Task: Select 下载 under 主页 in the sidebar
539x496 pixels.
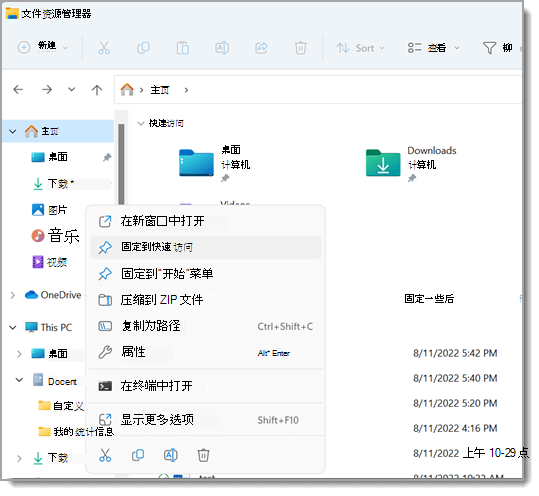Action: (x=58, y=184)
